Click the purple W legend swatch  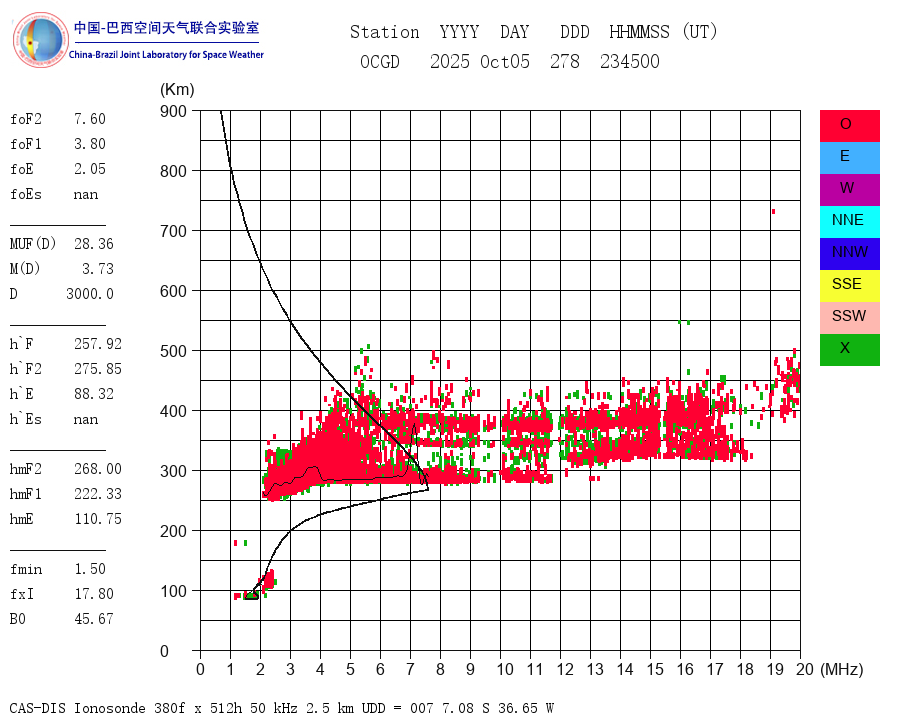849,189
